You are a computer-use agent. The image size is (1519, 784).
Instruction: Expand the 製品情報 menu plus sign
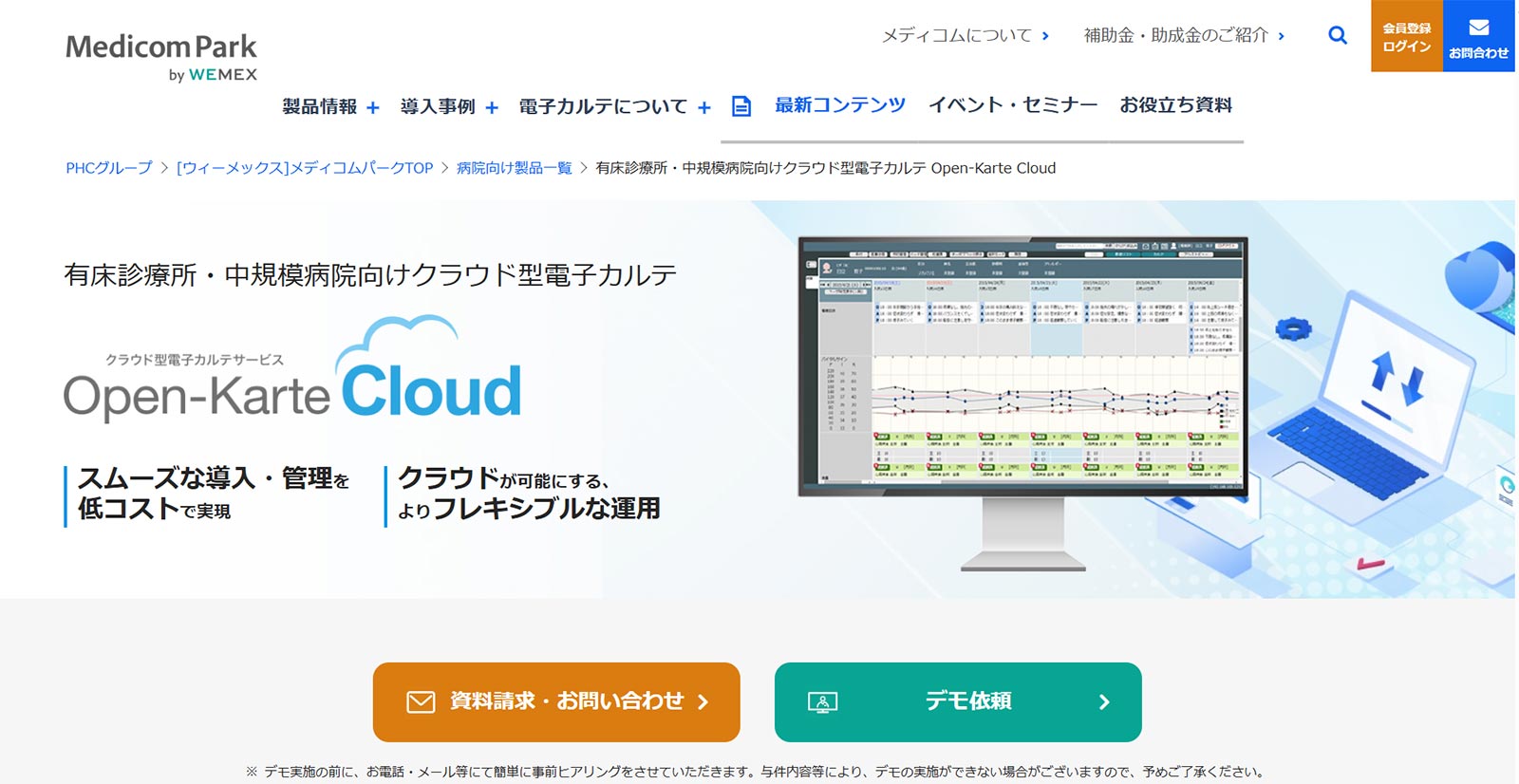coord(373,108)
